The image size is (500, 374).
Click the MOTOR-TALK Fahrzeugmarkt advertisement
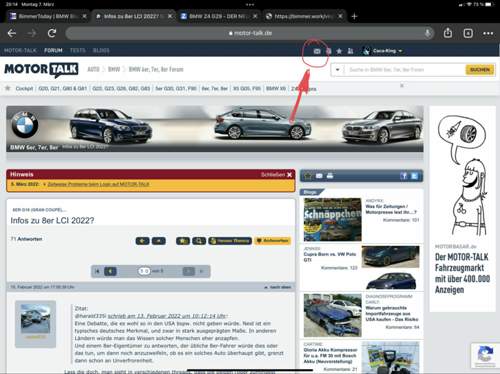tap(462, 209)
